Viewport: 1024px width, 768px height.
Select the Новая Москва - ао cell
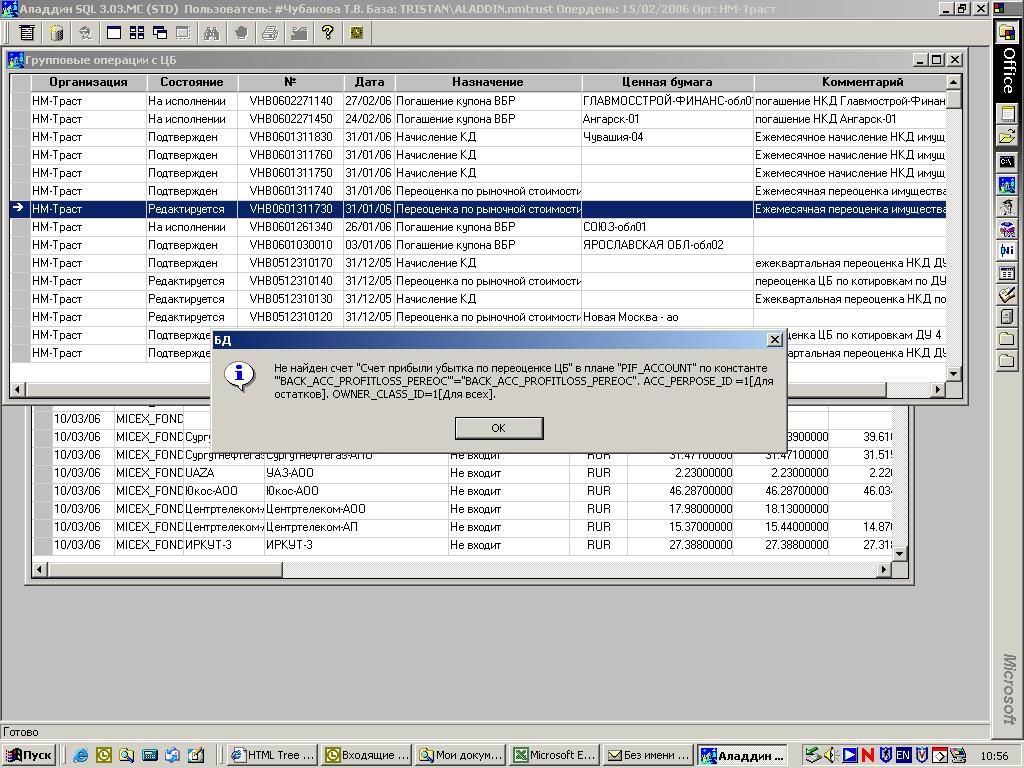[x=667, y=317]
